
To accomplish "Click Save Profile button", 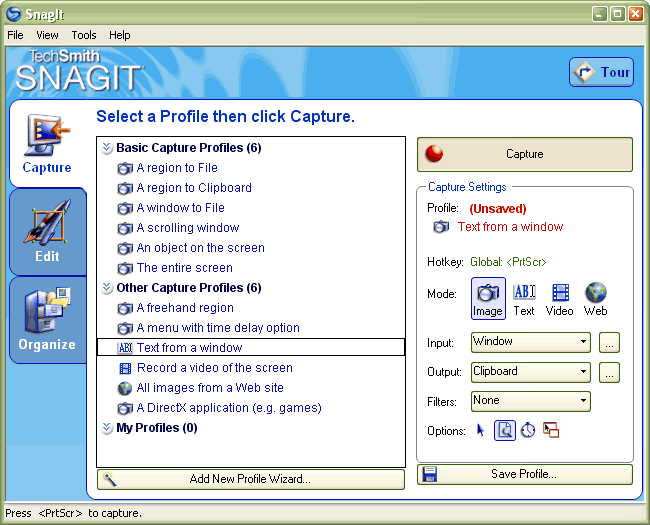I will [x=525, y=474].
